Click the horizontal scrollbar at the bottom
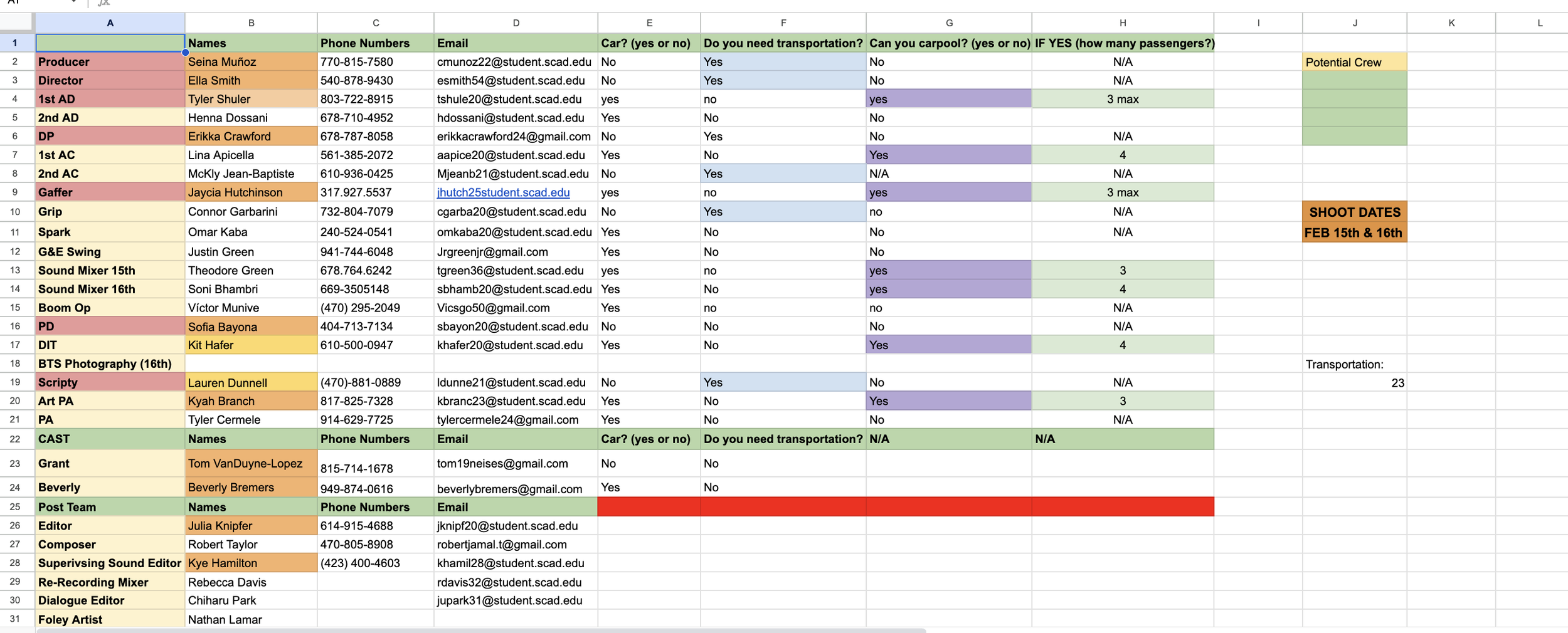This screenshot has width=1568, height=633. (481, 630)
